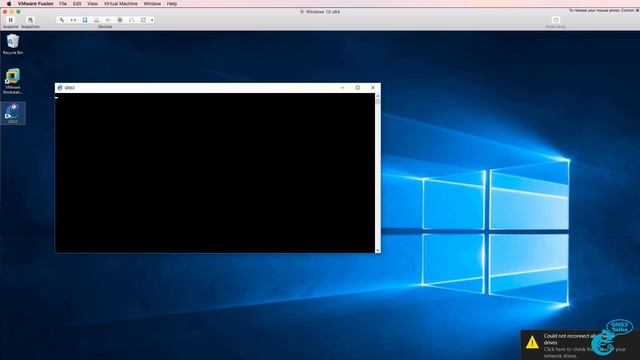The height and width of the screenshot is (360, 640).
Task: Open the wrench settings icon in Devices group
Action: click(x=62, y=20)
